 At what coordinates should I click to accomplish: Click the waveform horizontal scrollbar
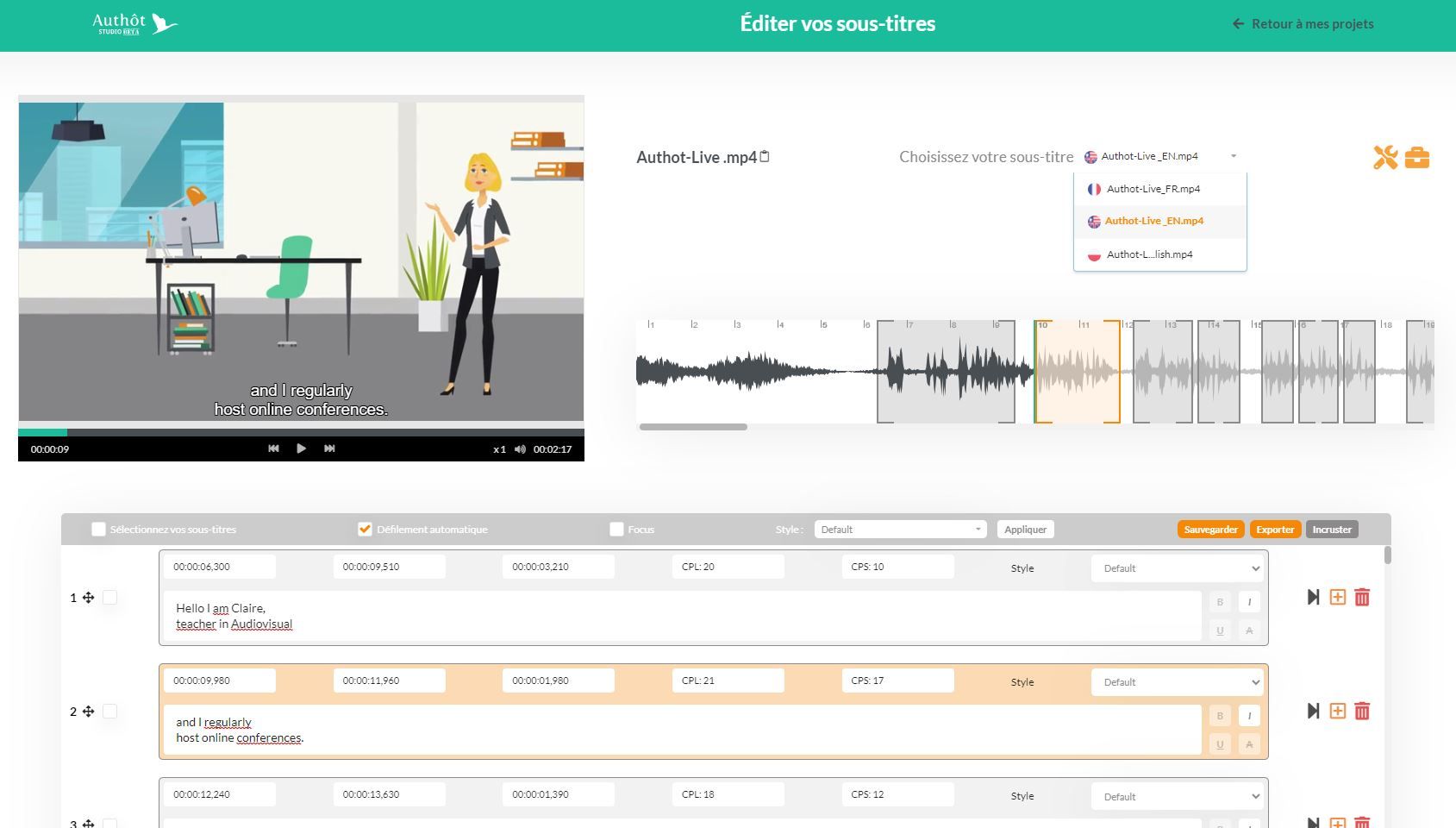click(693, 427)
